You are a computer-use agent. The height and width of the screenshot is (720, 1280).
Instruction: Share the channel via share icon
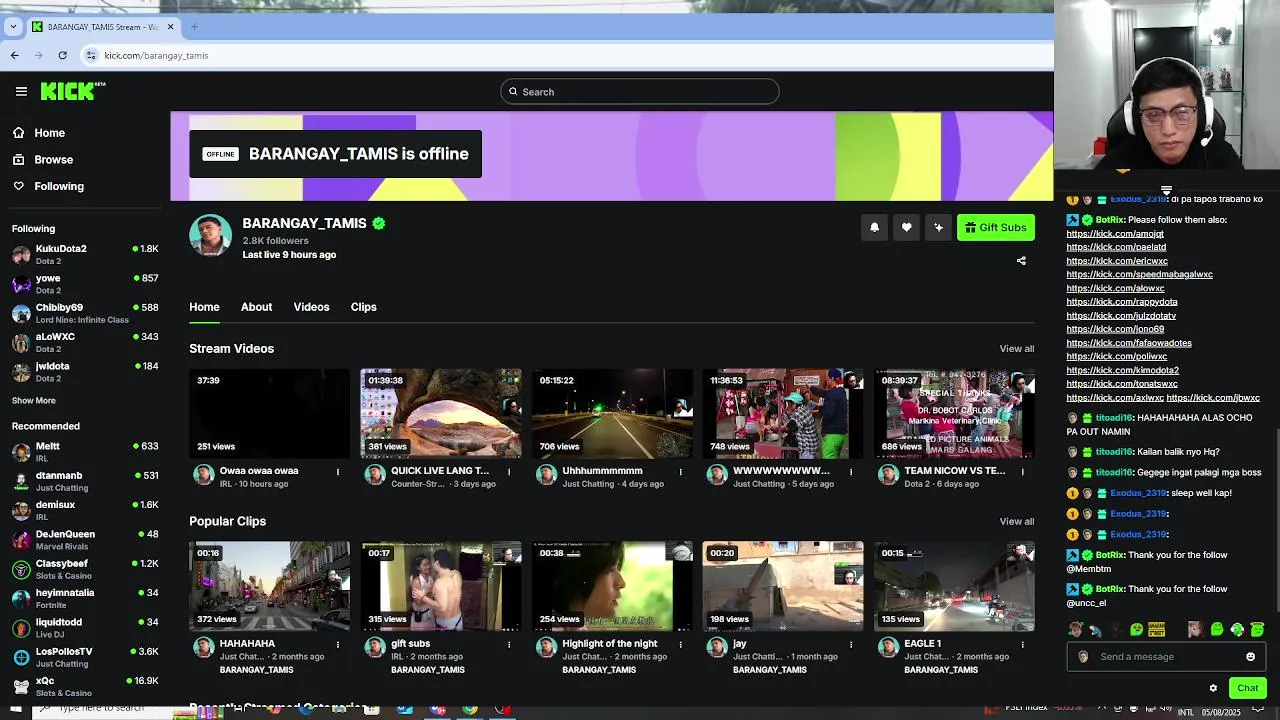(x=1021, y=260)
